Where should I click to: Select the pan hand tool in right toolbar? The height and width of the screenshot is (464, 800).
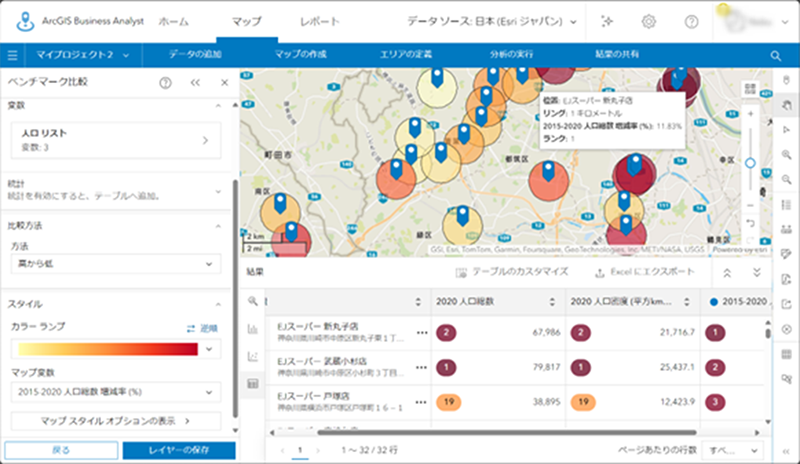[x=786, y=105]
